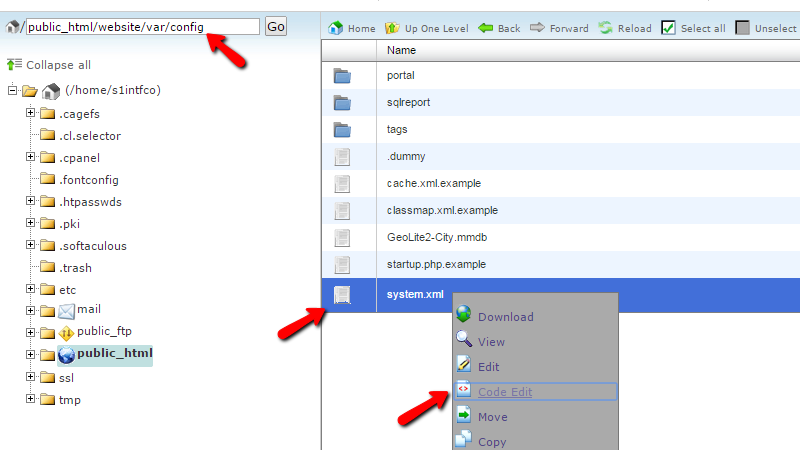800x450 pixels.
Task: Expand the .cpanel folder node
Action: tap(31, 157)
